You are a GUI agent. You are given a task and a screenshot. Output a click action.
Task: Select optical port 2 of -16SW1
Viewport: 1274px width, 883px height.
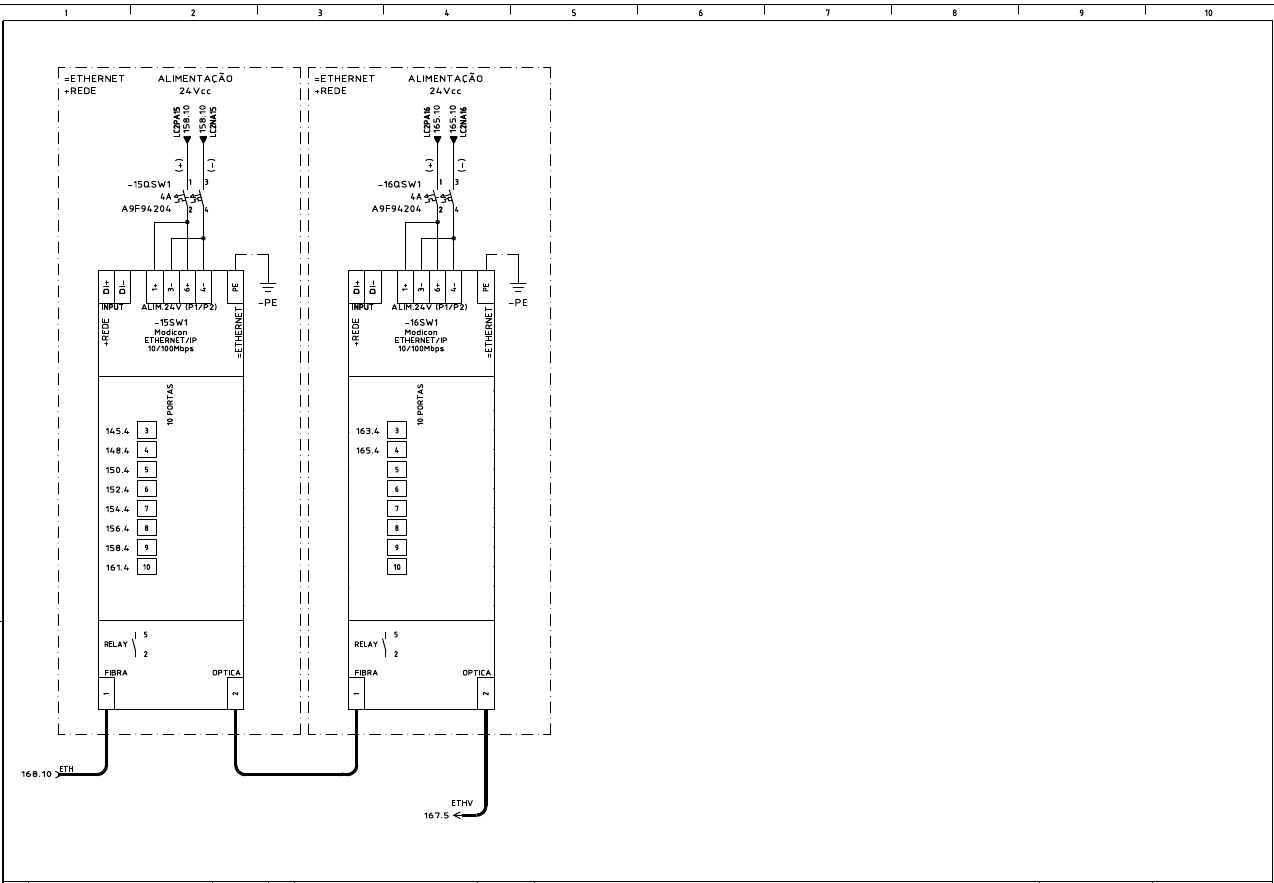coord(485,693)
